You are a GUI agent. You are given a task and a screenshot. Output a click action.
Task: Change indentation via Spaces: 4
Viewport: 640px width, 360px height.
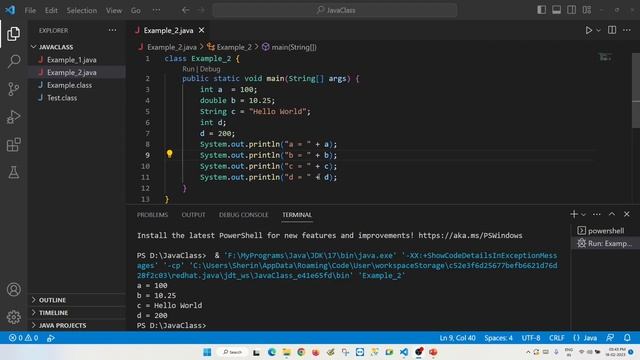point(498,338)
